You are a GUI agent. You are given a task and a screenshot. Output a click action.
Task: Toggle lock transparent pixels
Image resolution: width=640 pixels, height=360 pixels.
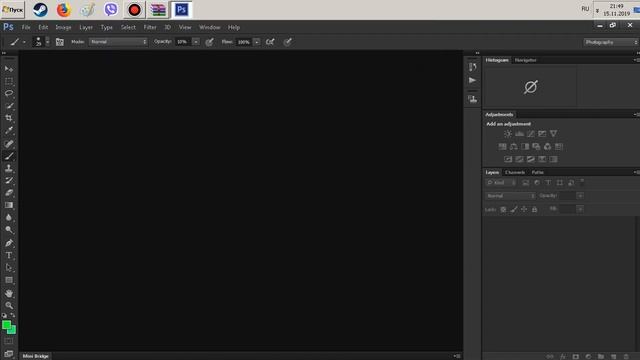[x=503, y=209]
